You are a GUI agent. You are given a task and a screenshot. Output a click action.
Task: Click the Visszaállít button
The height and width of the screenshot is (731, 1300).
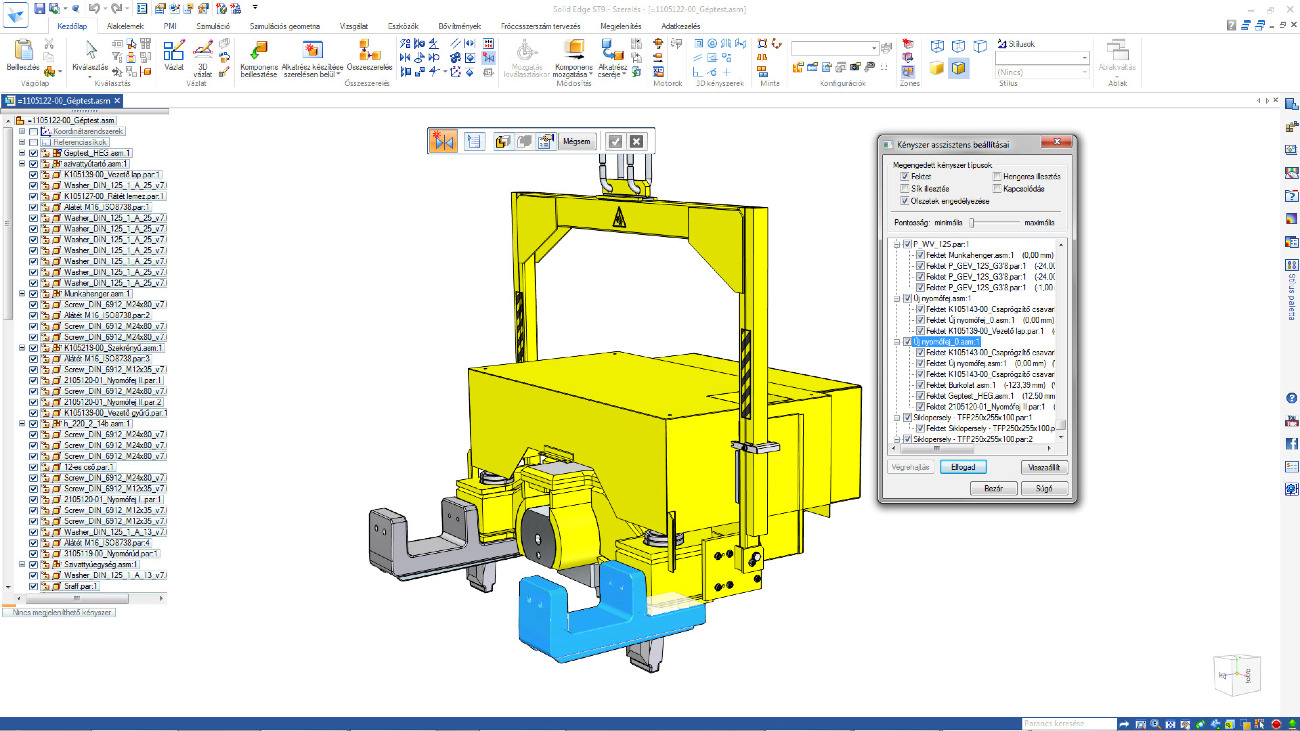click(x=1045, y=467)
